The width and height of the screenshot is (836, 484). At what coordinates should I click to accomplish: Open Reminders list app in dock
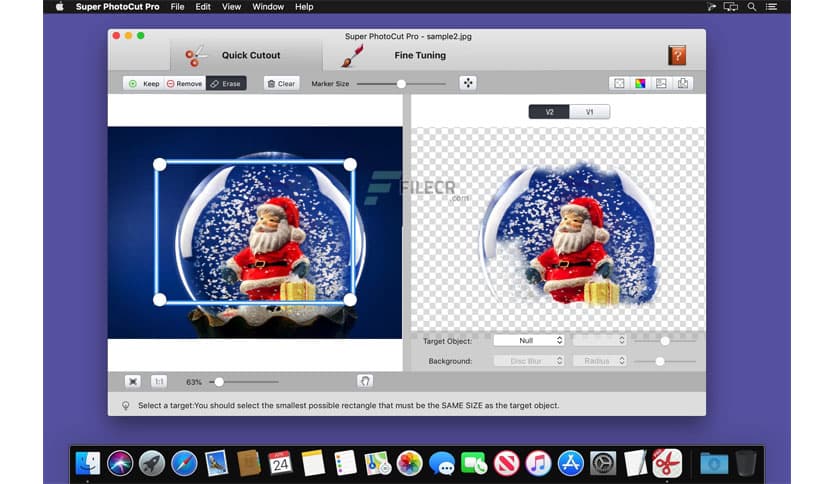(345, 463)
